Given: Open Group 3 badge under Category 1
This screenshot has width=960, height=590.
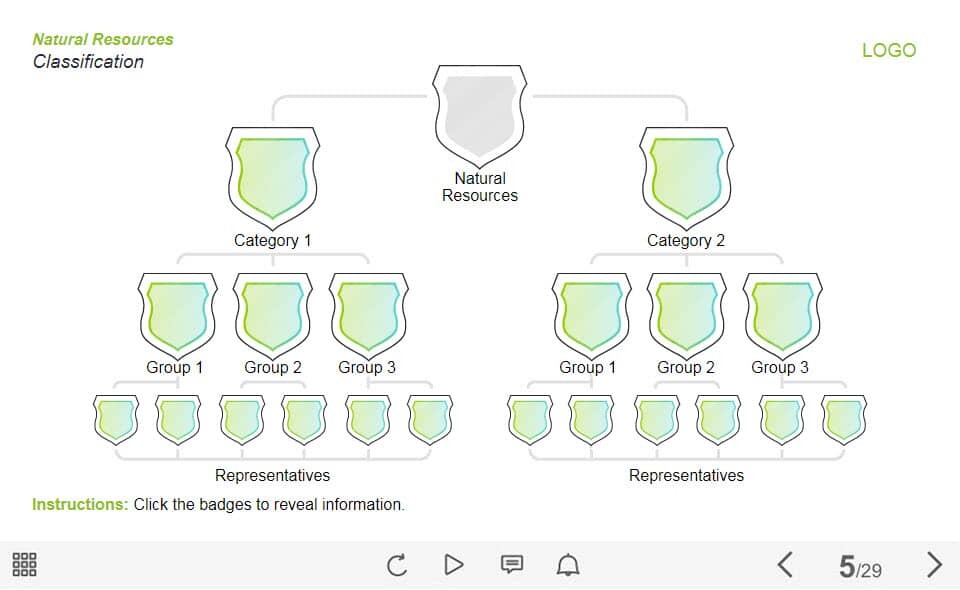Looking at the screenshot, I should pos(368,313).
